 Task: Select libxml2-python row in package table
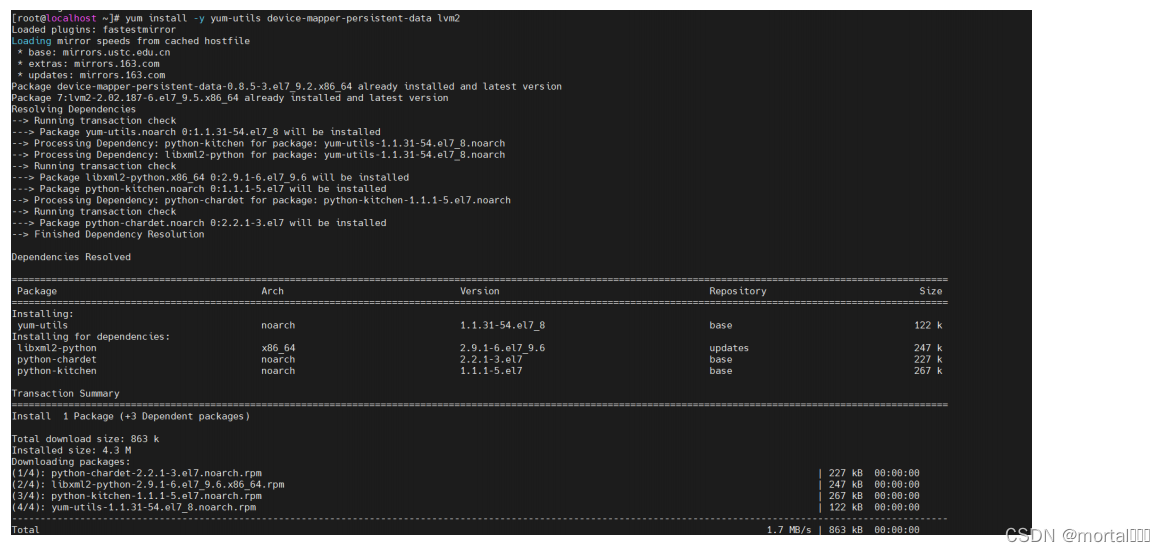(x=57, y=348)
